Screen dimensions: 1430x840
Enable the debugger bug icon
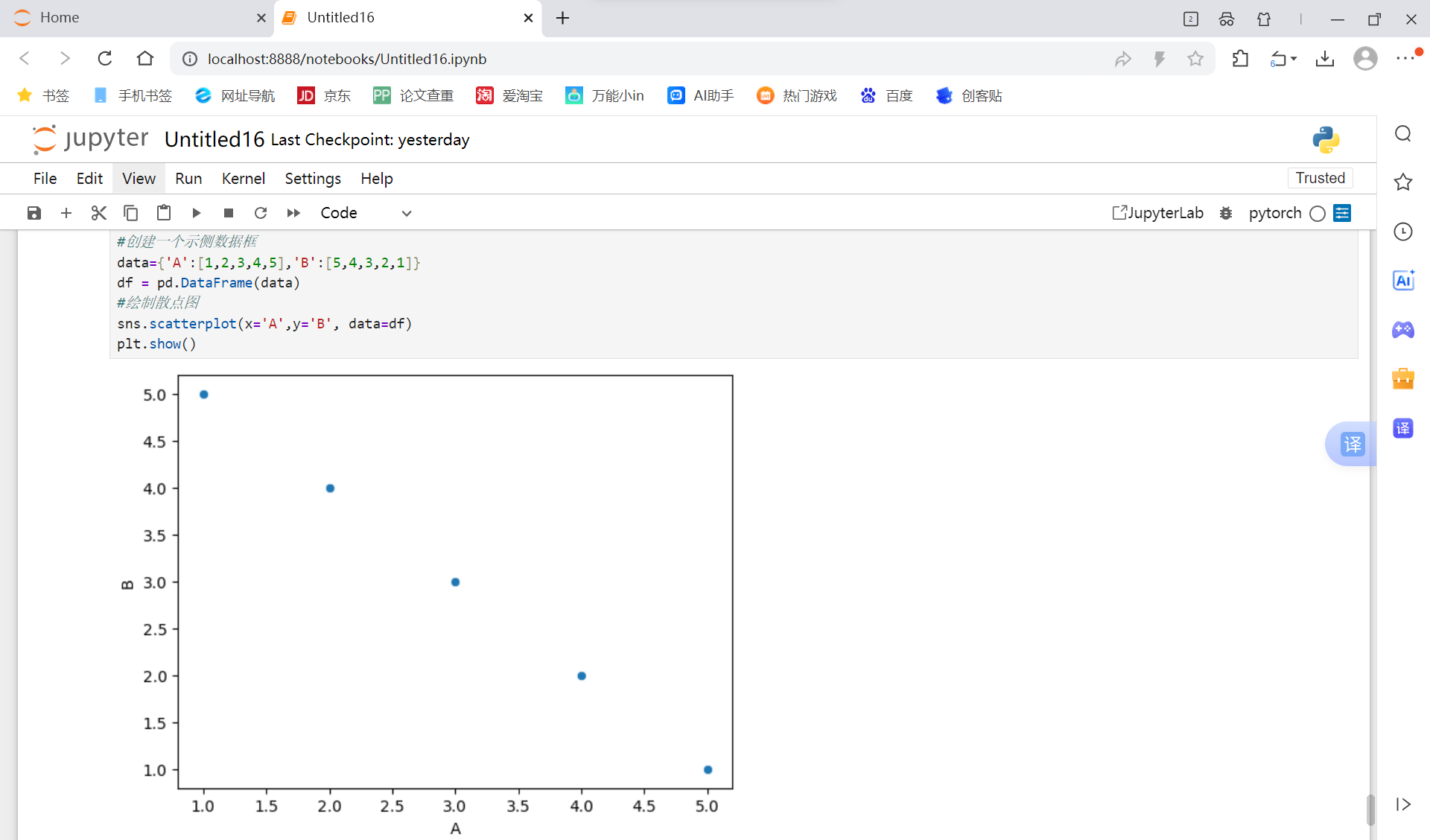[1226, 213]
